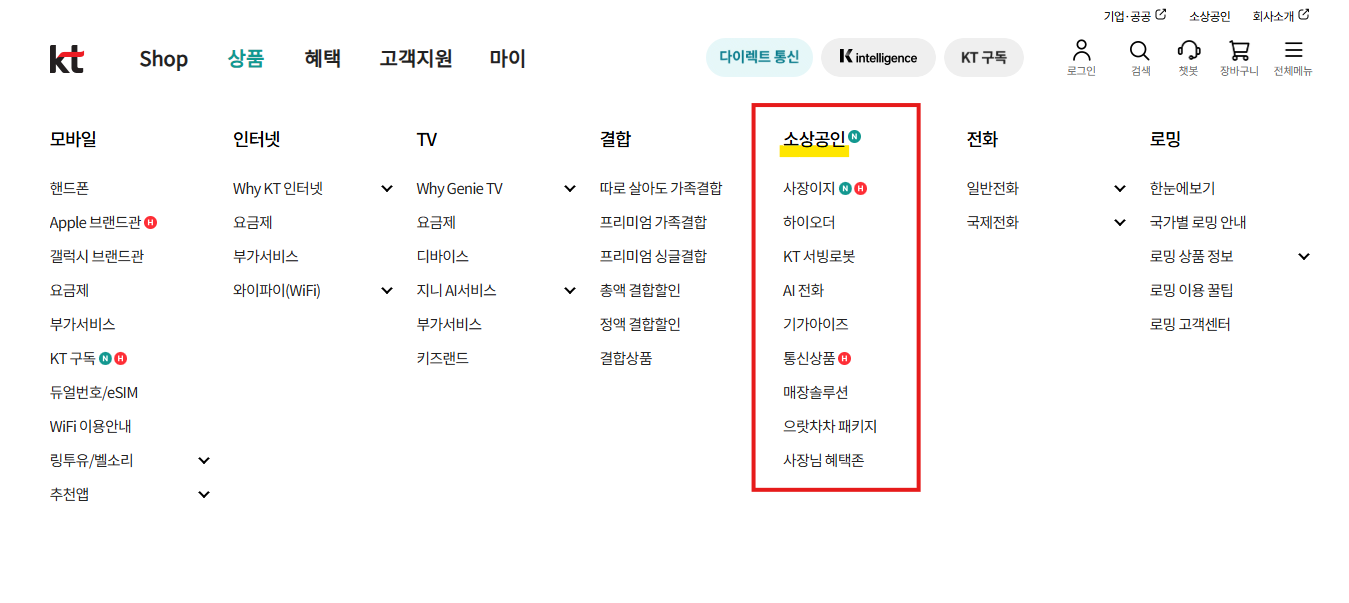1349x603 pixels.
Task: Open the 고객지원 main menu
Action: (x=416, y=58)
